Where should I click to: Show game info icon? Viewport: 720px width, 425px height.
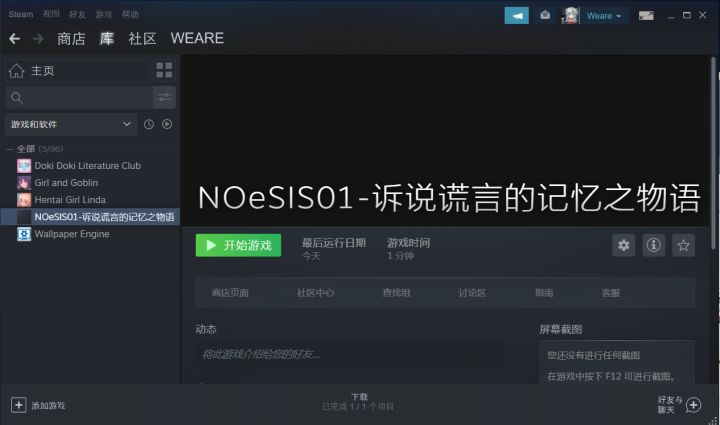click(x=654, y=246)
